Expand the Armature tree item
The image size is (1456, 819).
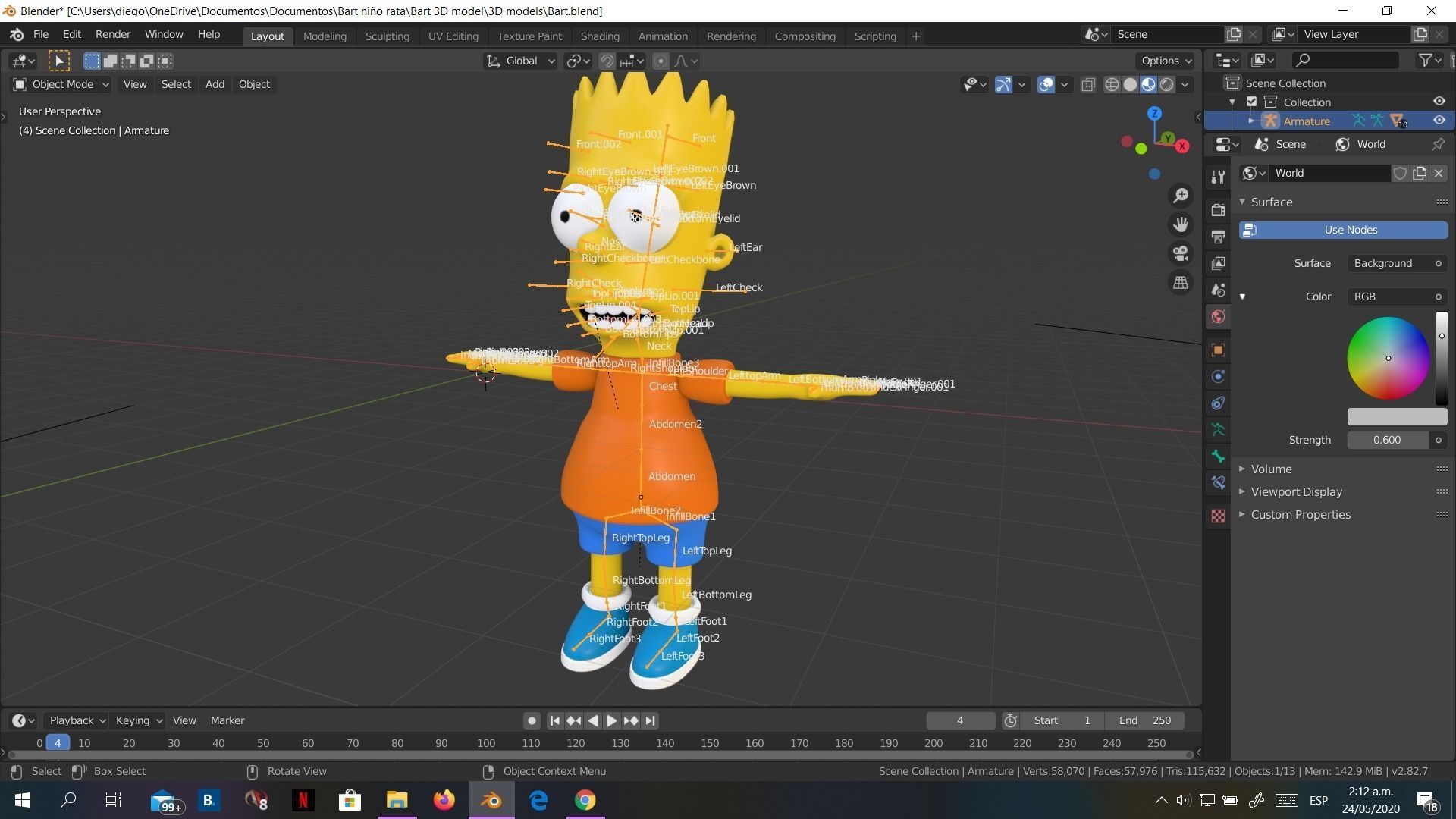[1251, 121]
